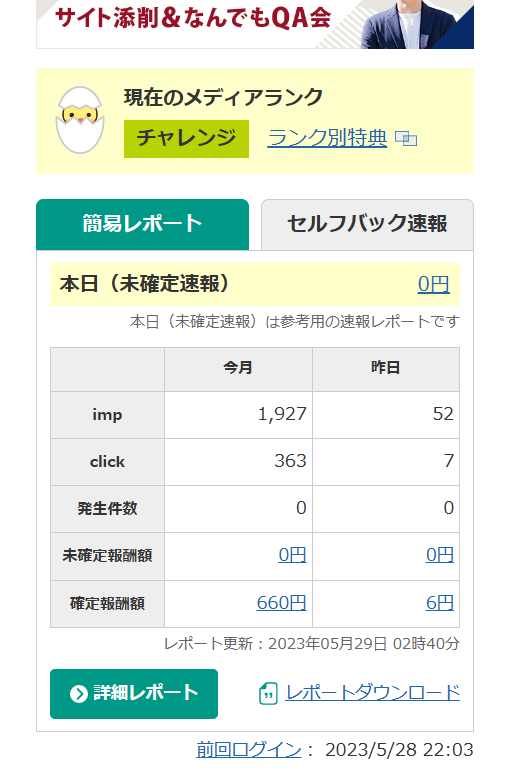Open 未確定報酬額 0円 for 昨日
The width and height of the screenshot is (507, 774).
[x=439, y=555]
